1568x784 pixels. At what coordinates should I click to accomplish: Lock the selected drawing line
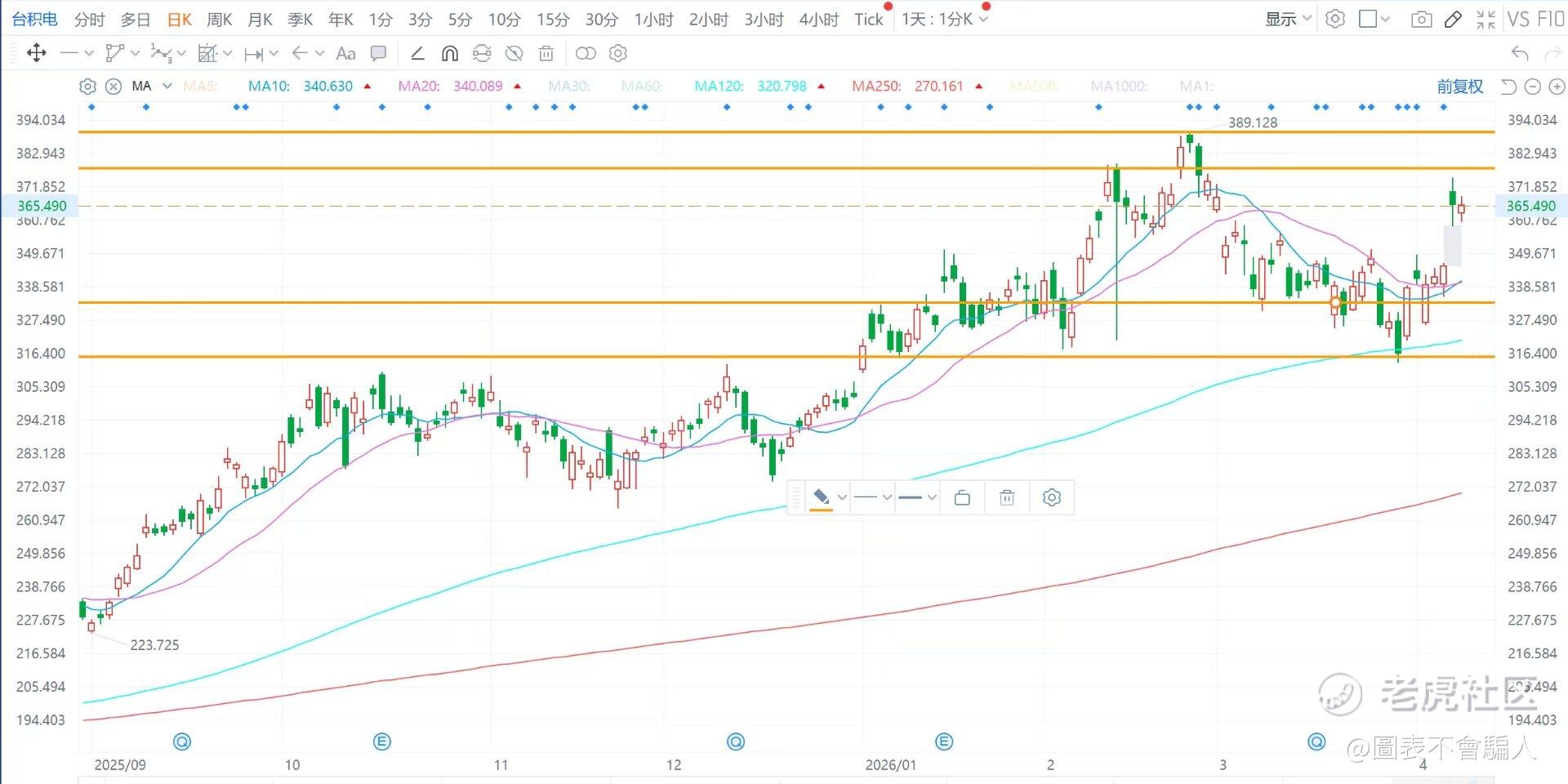coord(962,497)
